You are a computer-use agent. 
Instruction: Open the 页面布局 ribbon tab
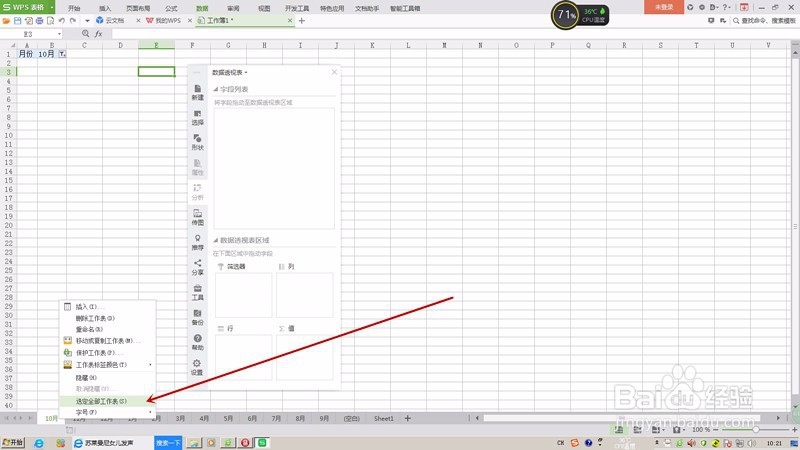[x=138, y=8]
